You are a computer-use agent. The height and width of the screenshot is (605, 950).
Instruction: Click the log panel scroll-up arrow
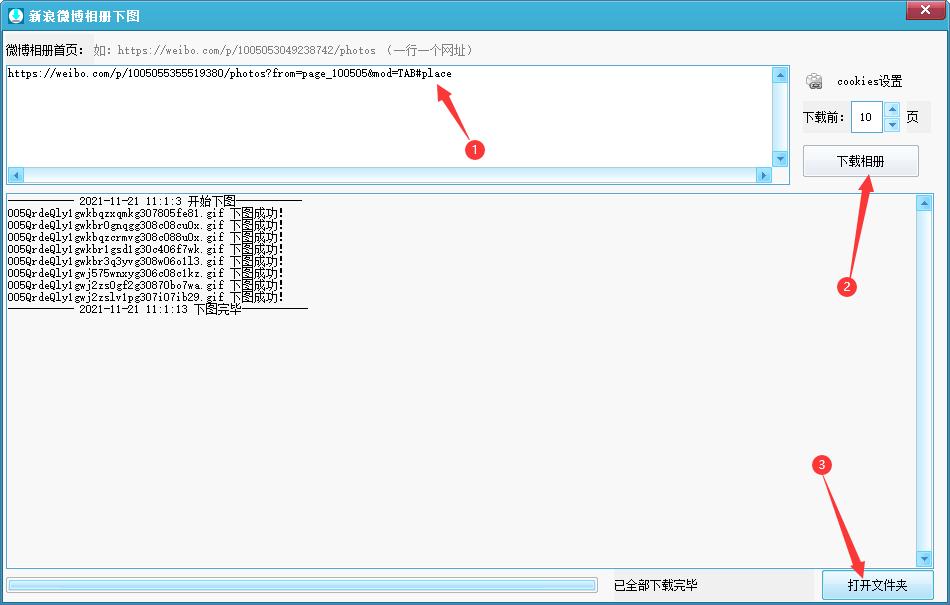pos(924,203)
